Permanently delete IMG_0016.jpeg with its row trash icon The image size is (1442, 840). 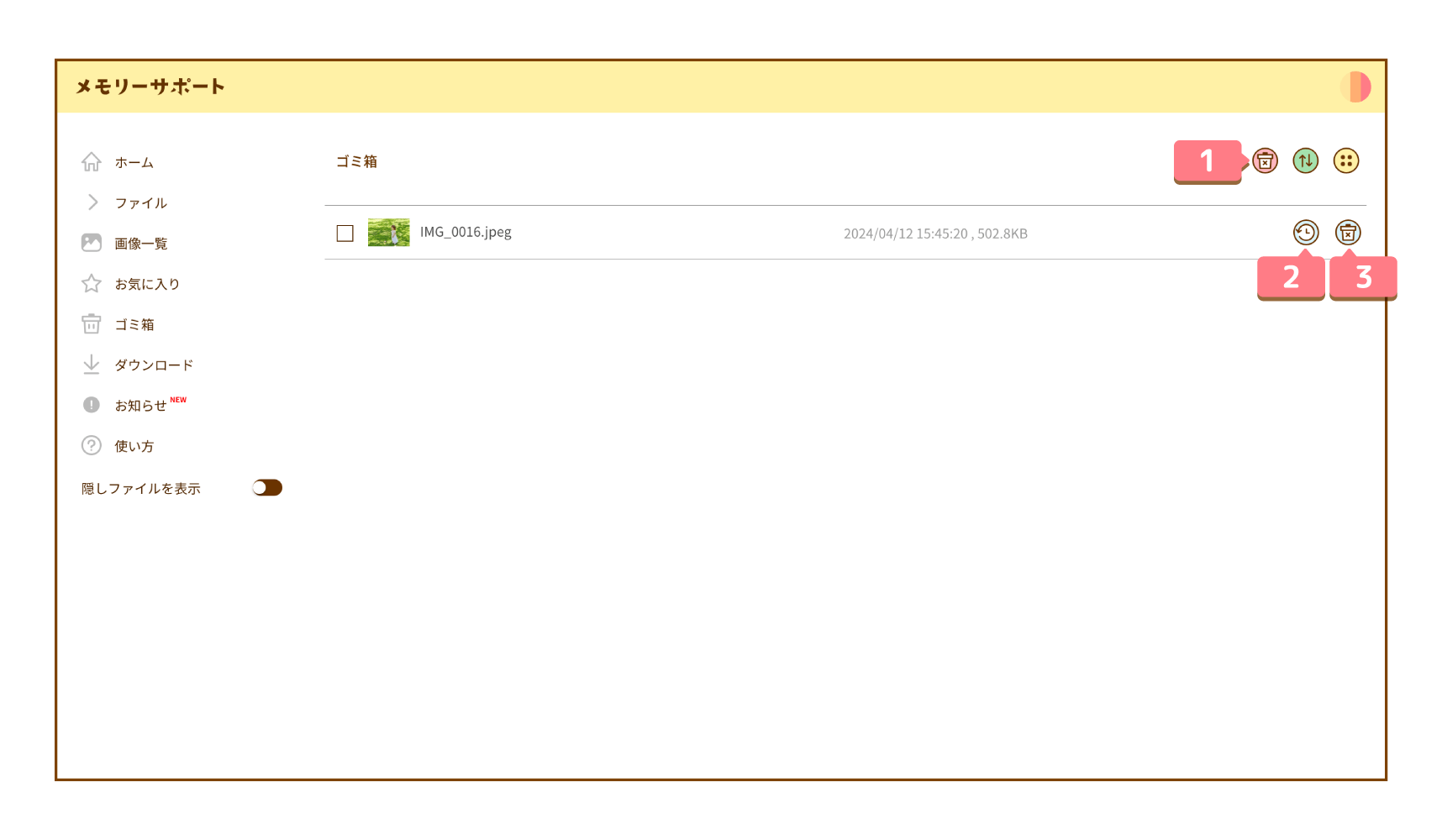click(1348, 233)
